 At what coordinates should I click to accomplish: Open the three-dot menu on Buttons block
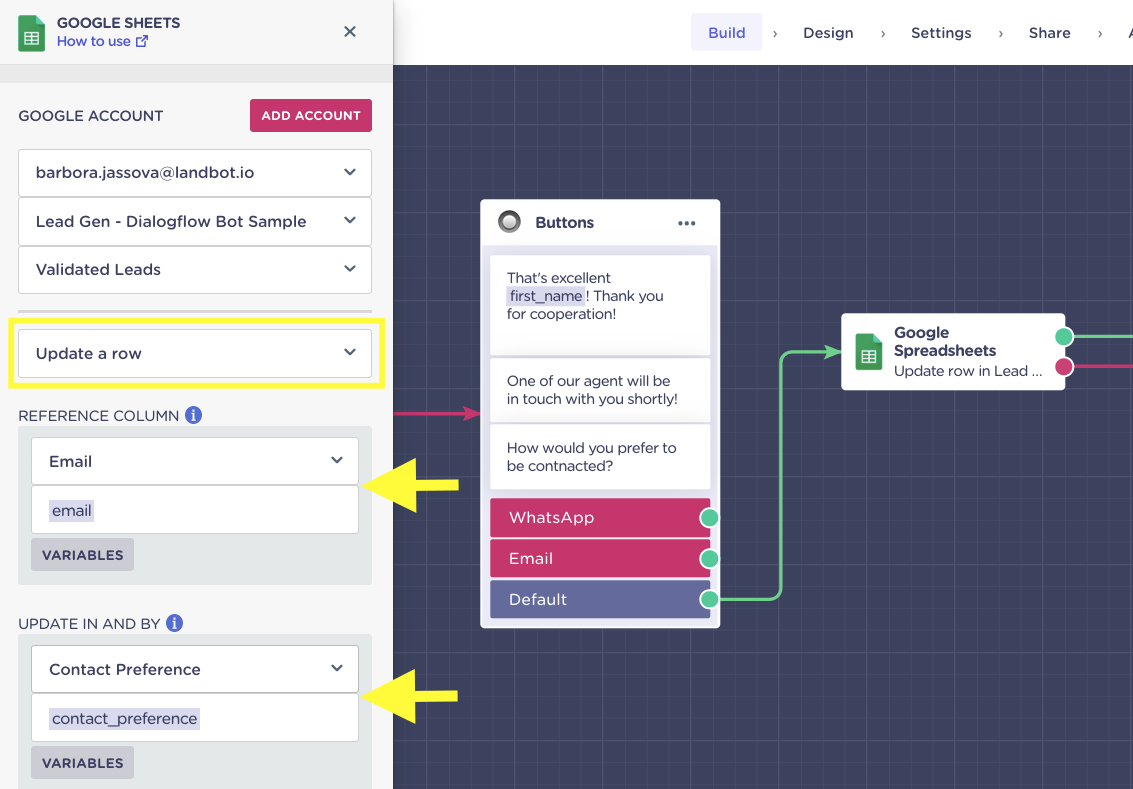coord(686,223)
